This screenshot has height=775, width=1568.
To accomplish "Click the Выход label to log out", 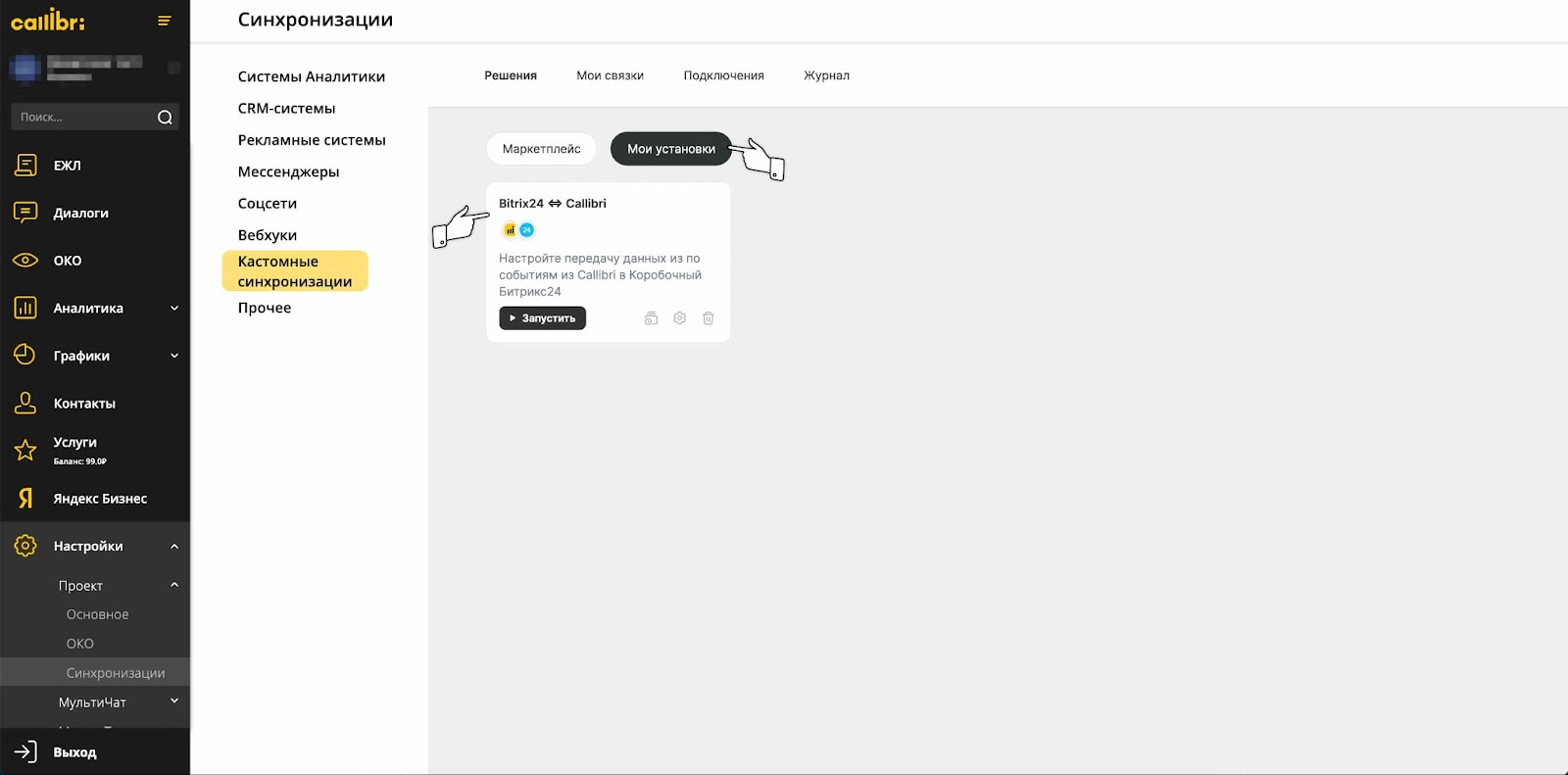I will [74, 752].
